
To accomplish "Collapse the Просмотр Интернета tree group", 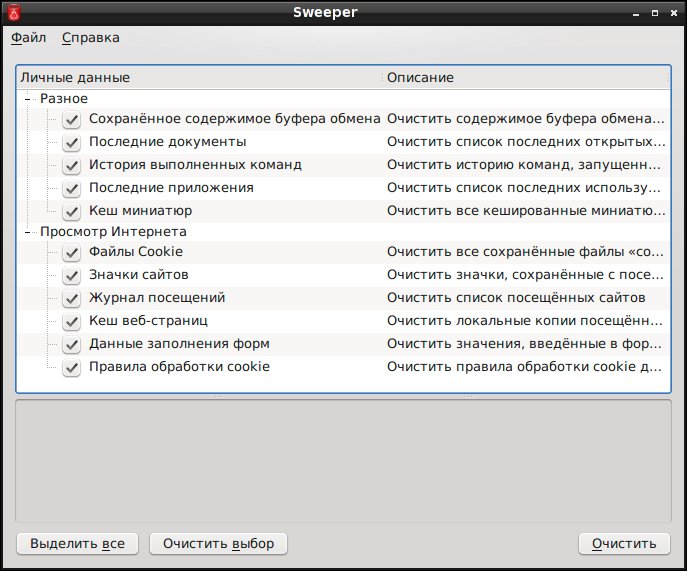I will pos(28,232).
